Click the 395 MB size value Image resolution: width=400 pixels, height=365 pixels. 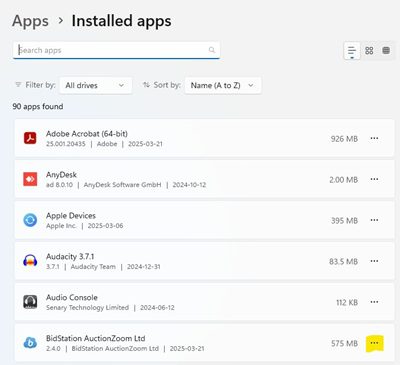tap(344, 221)
